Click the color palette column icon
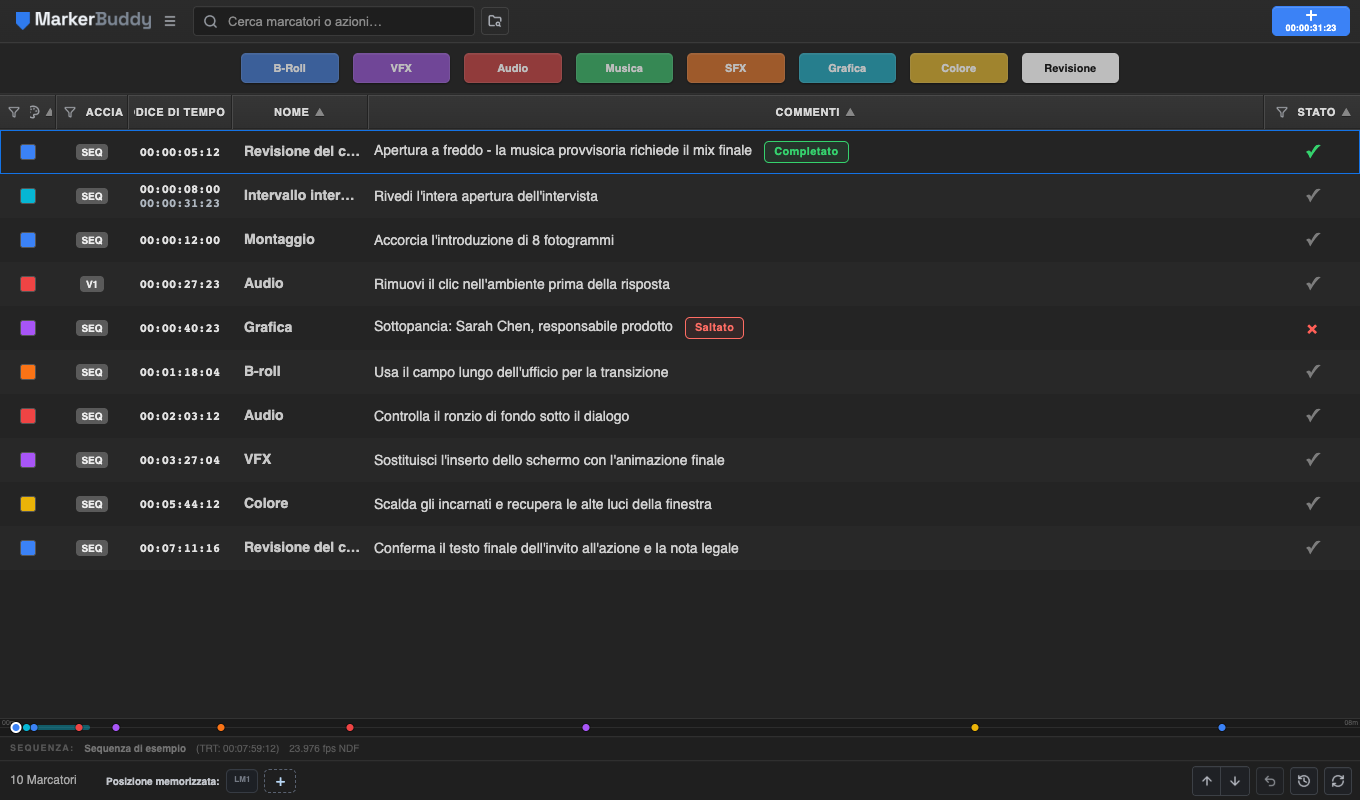The height and width of the screenshot is (800, 1360). pos(35,112)
